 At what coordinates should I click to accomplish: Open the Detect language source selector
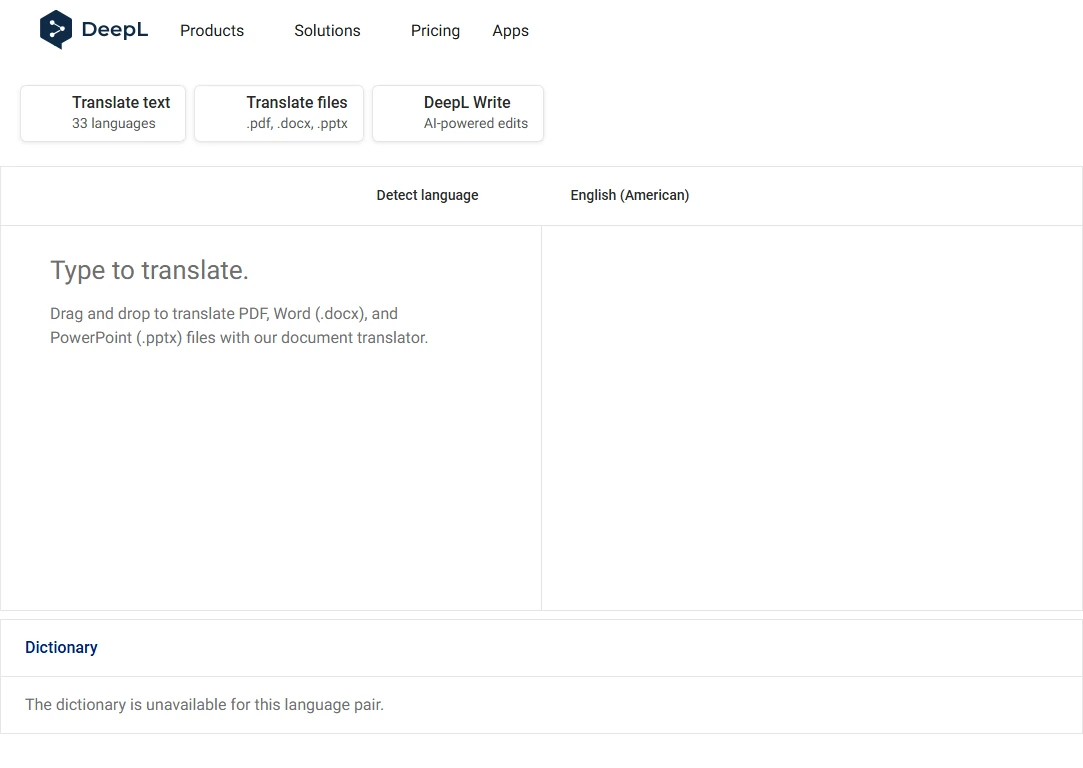coord(428,195)
